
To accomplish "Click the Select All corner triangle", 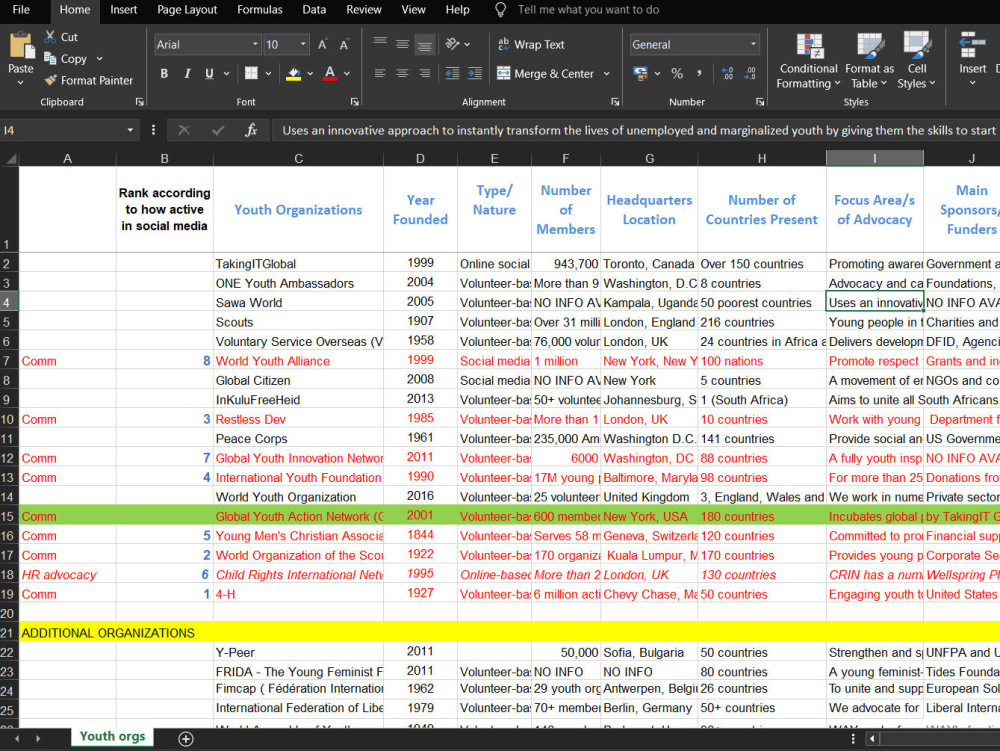I will (10, 158).
